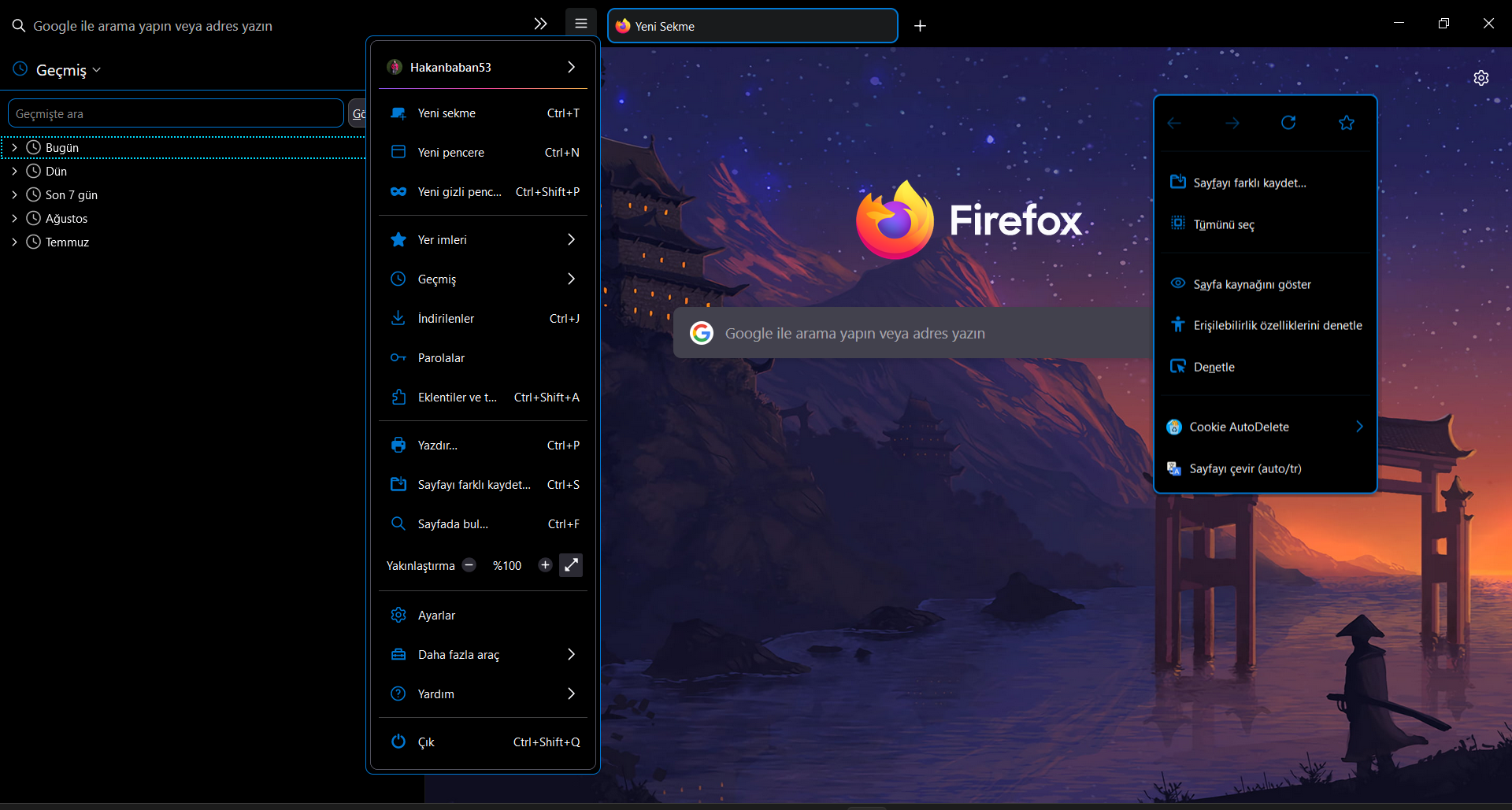Expand Daha fazla araç submenu

(483, 655)
